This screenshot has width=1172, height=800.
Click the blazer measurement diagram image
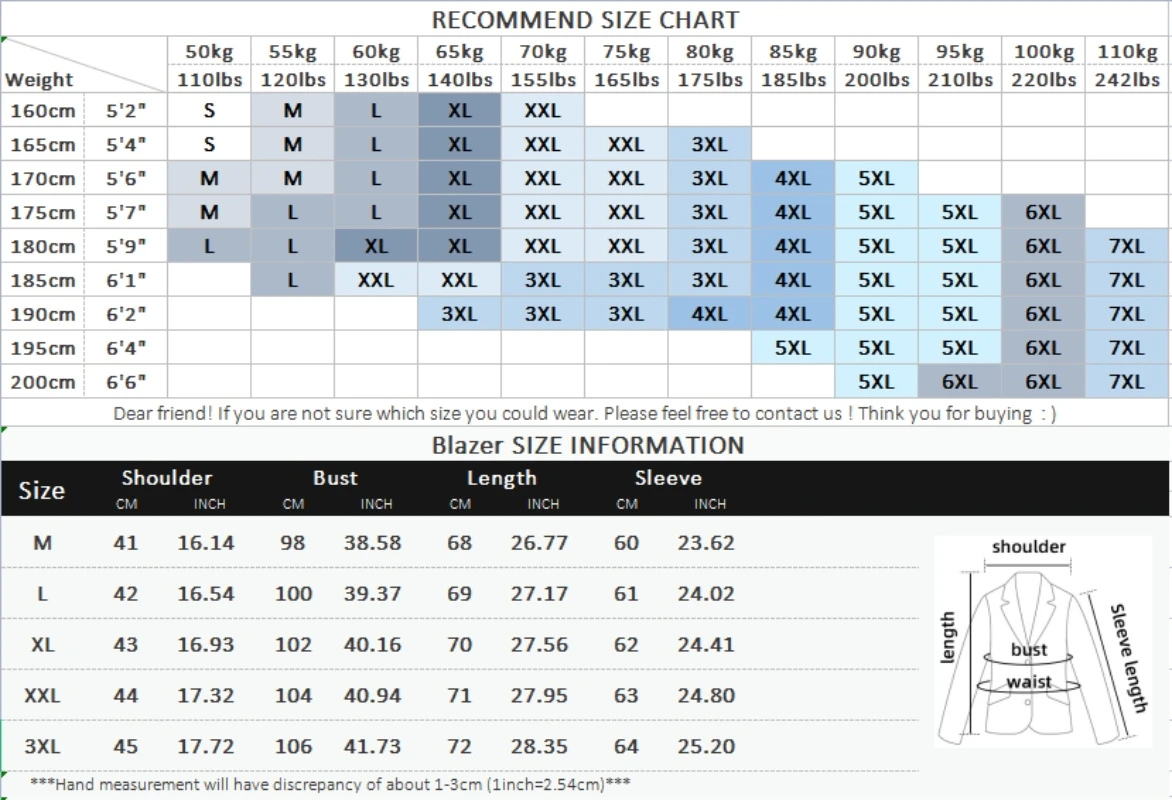tap(1043, 641)
